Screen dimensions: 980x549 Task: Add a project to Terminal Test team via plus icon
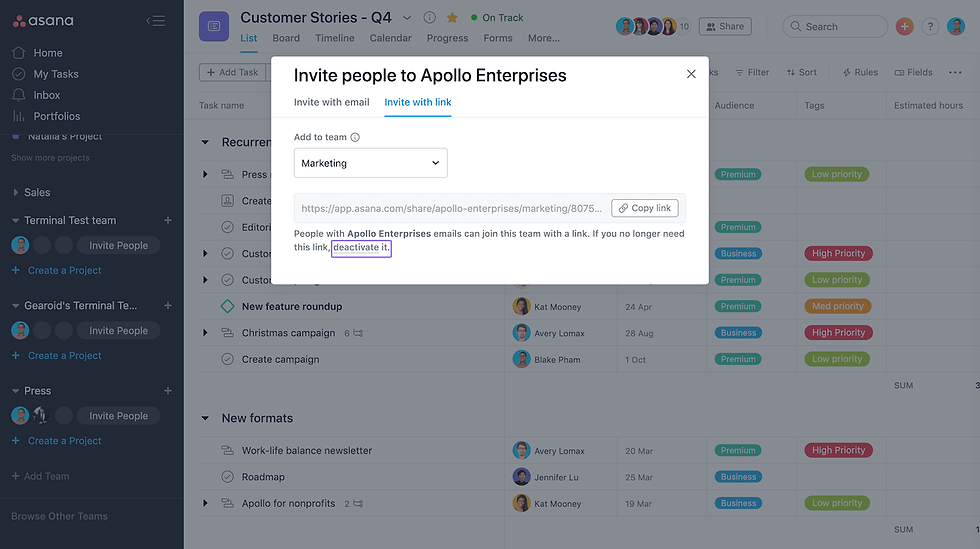pos(168,220)
